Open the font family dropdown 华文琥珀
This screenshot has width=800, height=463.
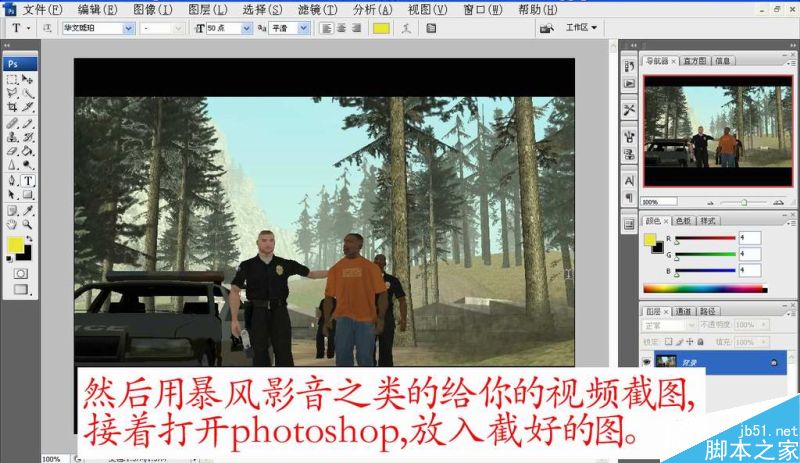point(129,28)
